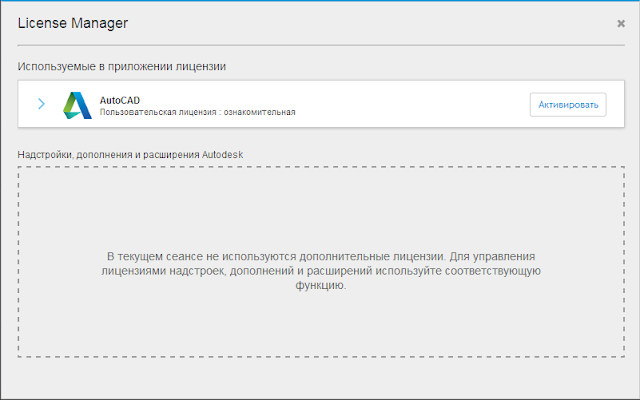Click the bottom edge of the dashed box
This screenshot has width=640, height=400.
click(x=320, y=357)
